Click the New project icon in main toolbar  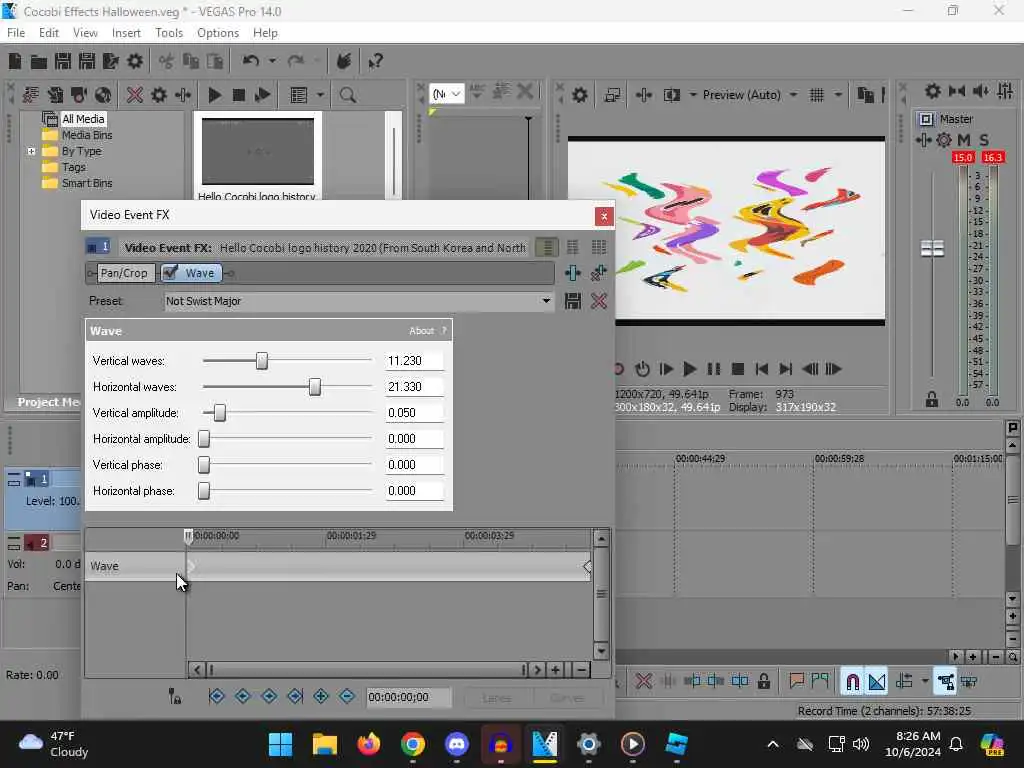tap(15, 61)
